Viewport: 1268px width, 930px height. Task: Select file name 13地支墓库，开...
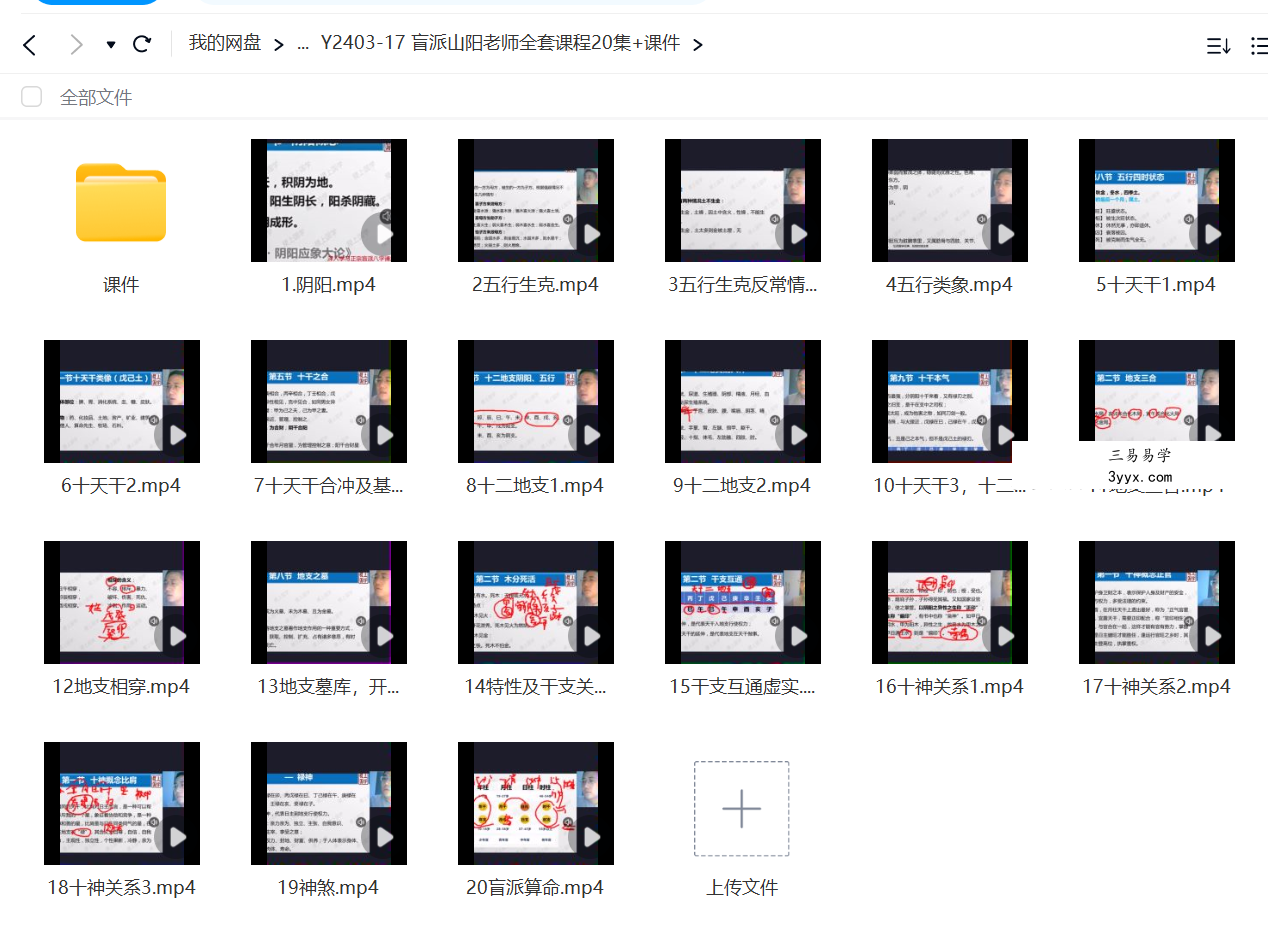pyautogui.click(x=329, y=687)
